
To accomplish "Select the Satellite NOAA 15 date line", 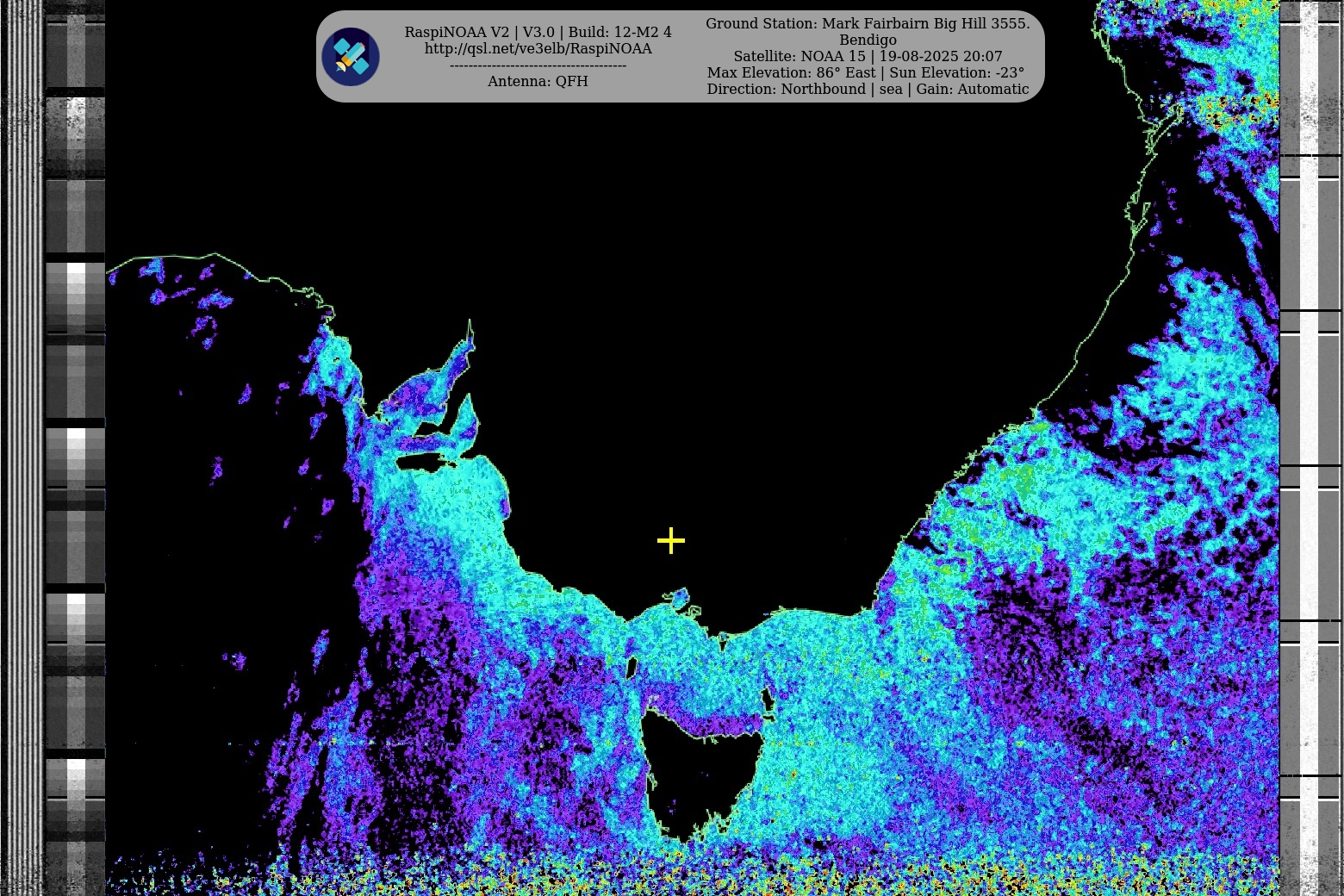I will click(x=868, y=56).
